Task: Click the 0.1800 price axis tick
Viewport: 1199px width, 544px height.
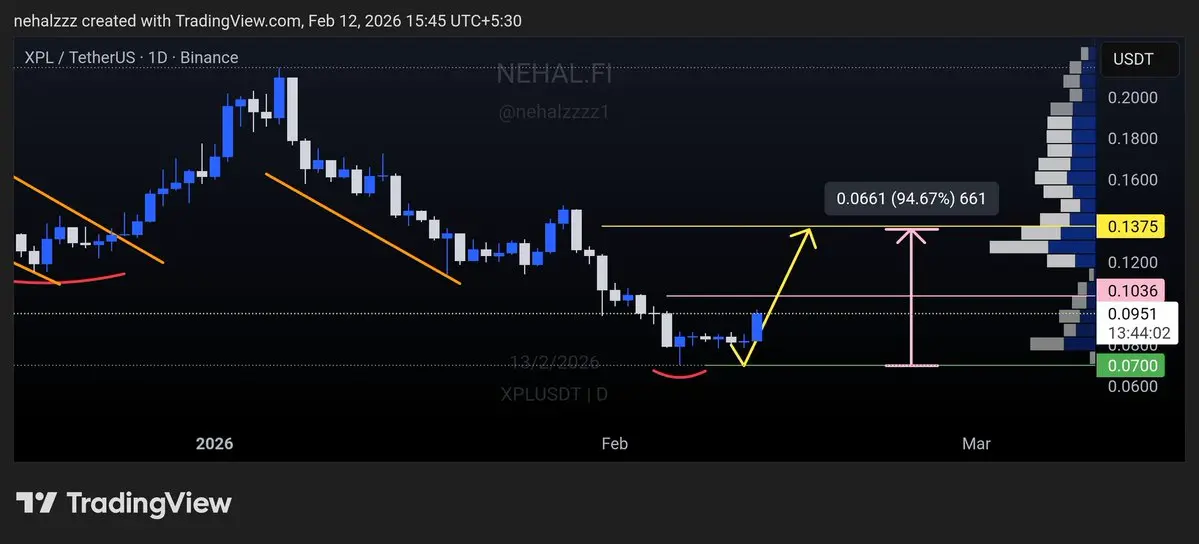Action: [x=1134, y=139]
